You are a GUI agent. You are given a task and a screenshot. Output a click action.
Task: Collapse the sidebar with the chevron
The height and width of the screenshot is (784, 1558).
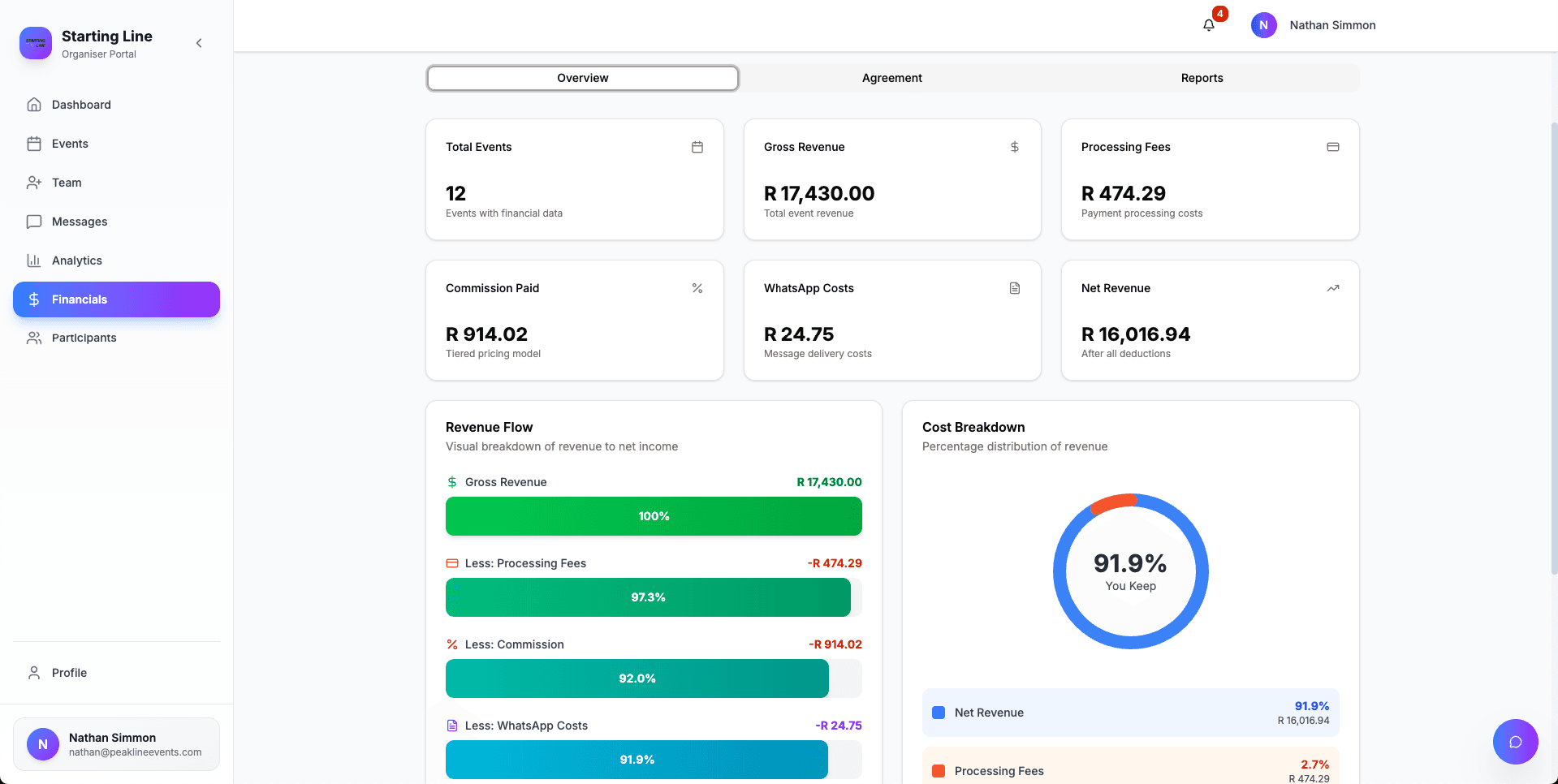coord(199,43)
